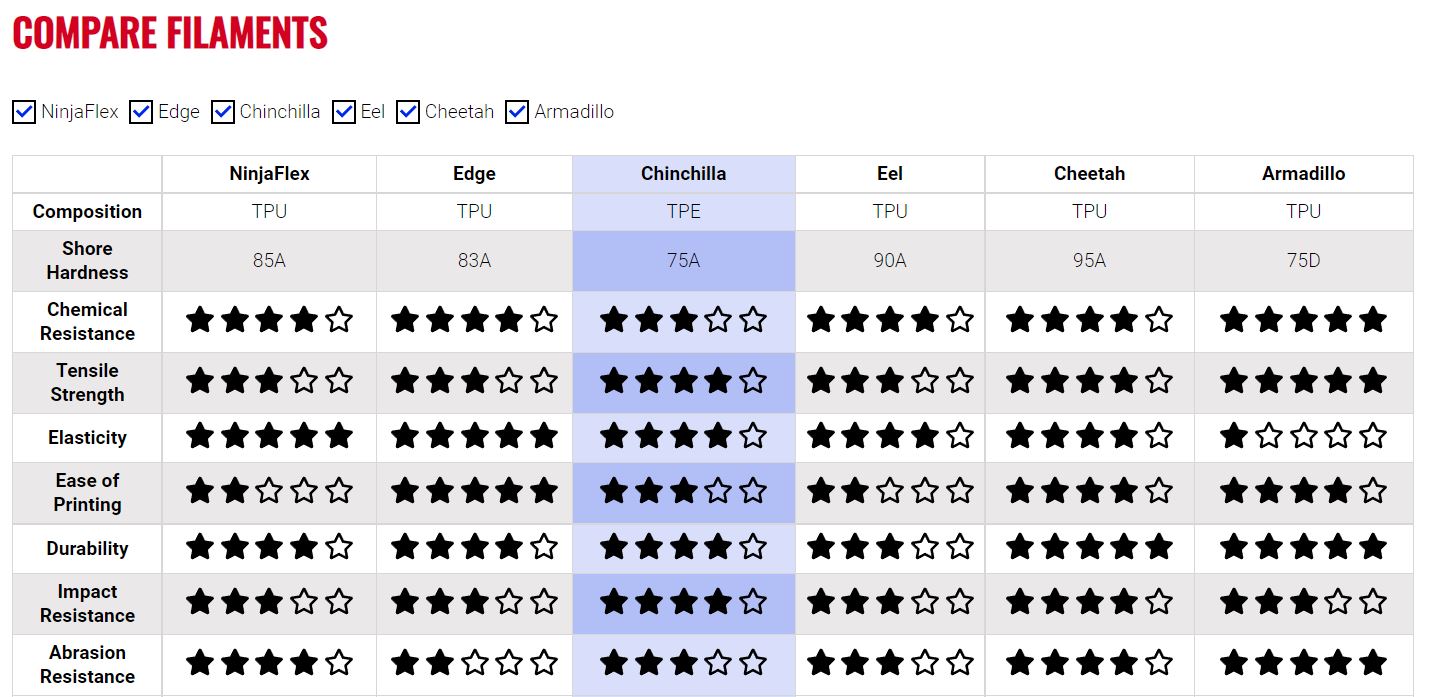Screen dimensions: 1430x697
Task: Select the Chinchilla column header
Action: (684, 174)
